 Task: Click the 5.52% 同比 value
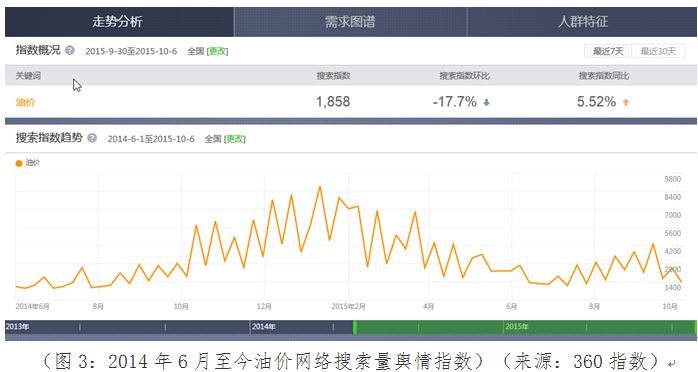point(597,102)
